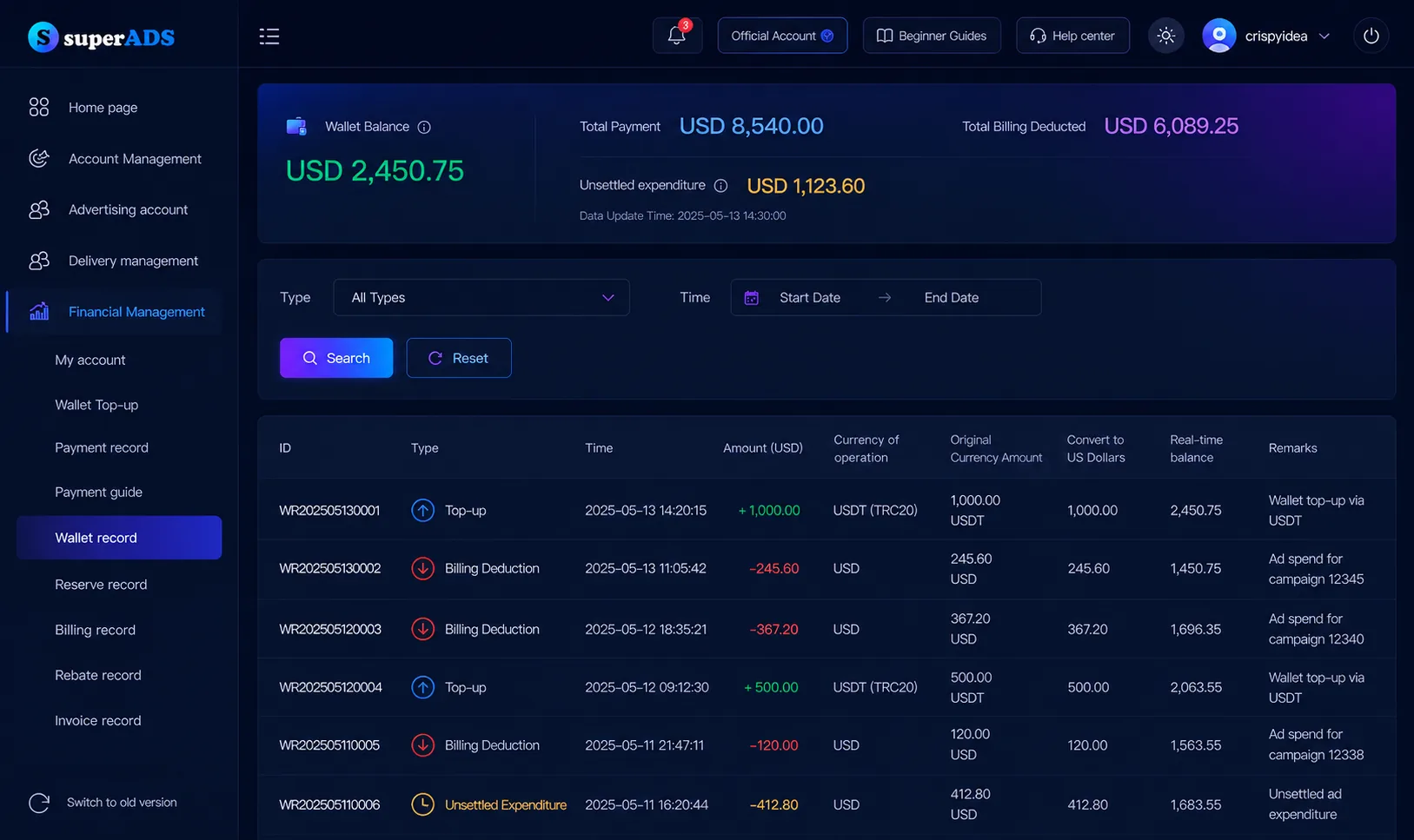The image size is (1414, 840).
Task: Click the power logout icon
Action: pyautogui.click(x=1371, y=36)
